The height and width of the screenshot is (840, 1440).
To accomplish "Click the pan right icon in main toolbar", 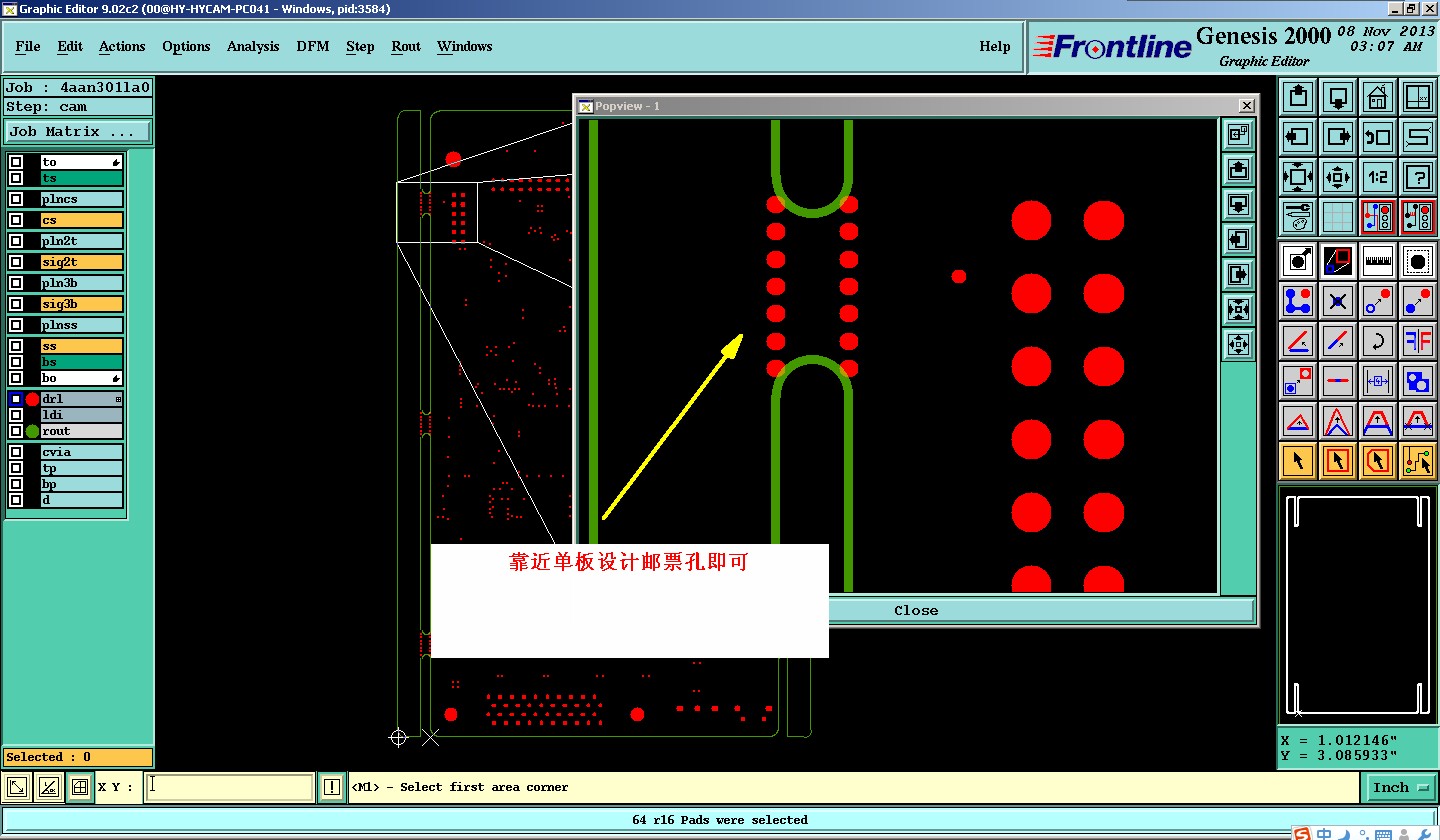I will 1338,137.
